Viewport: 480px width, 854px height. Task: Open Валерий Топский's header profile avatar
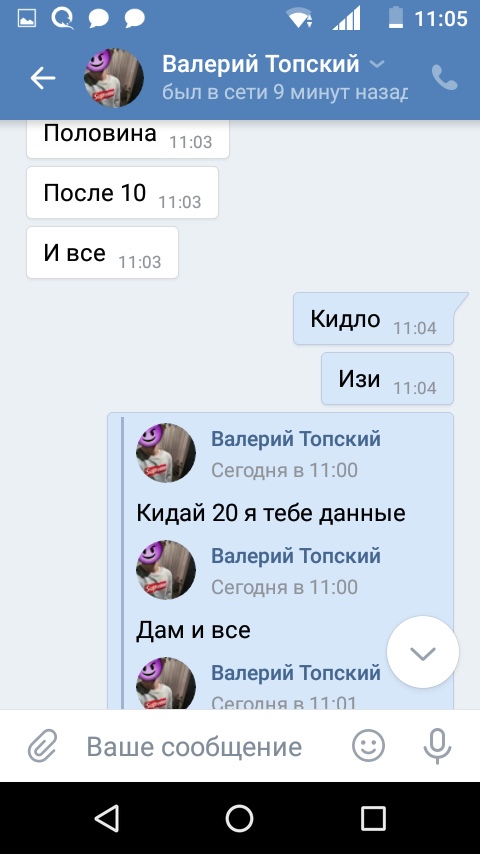pos(114,78)
